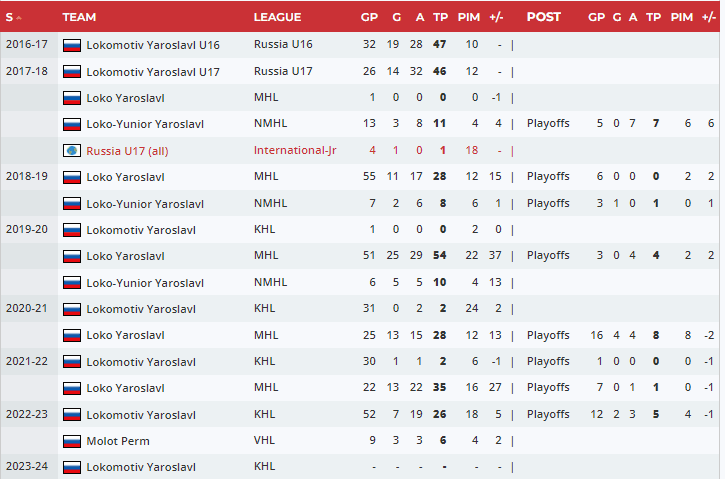The height and width of the screenshot is (479, 725).
Task: Select the POST column header
Action: 543,17
